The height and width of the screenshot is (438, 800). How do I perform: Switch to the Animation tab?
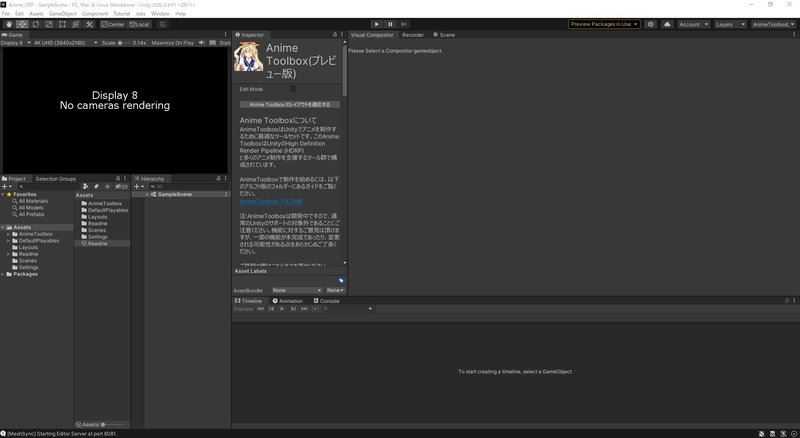tap(288, 301)
